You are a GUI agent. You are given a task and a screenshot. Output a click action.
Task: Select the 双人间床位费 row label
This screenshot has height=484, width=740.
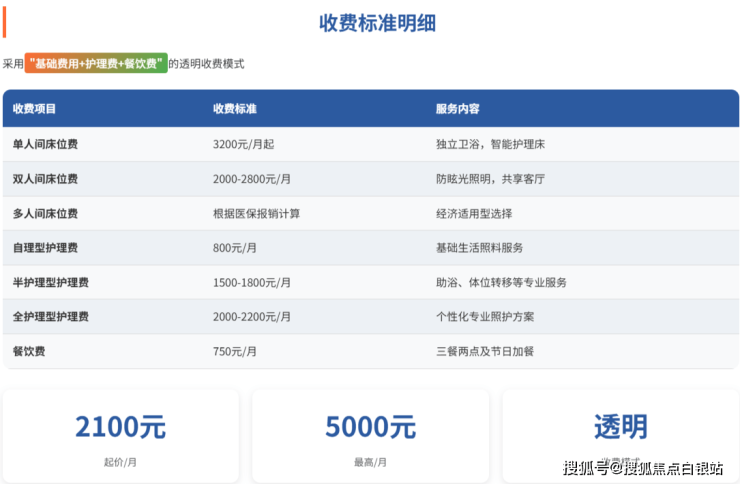[x=45, y=179]
